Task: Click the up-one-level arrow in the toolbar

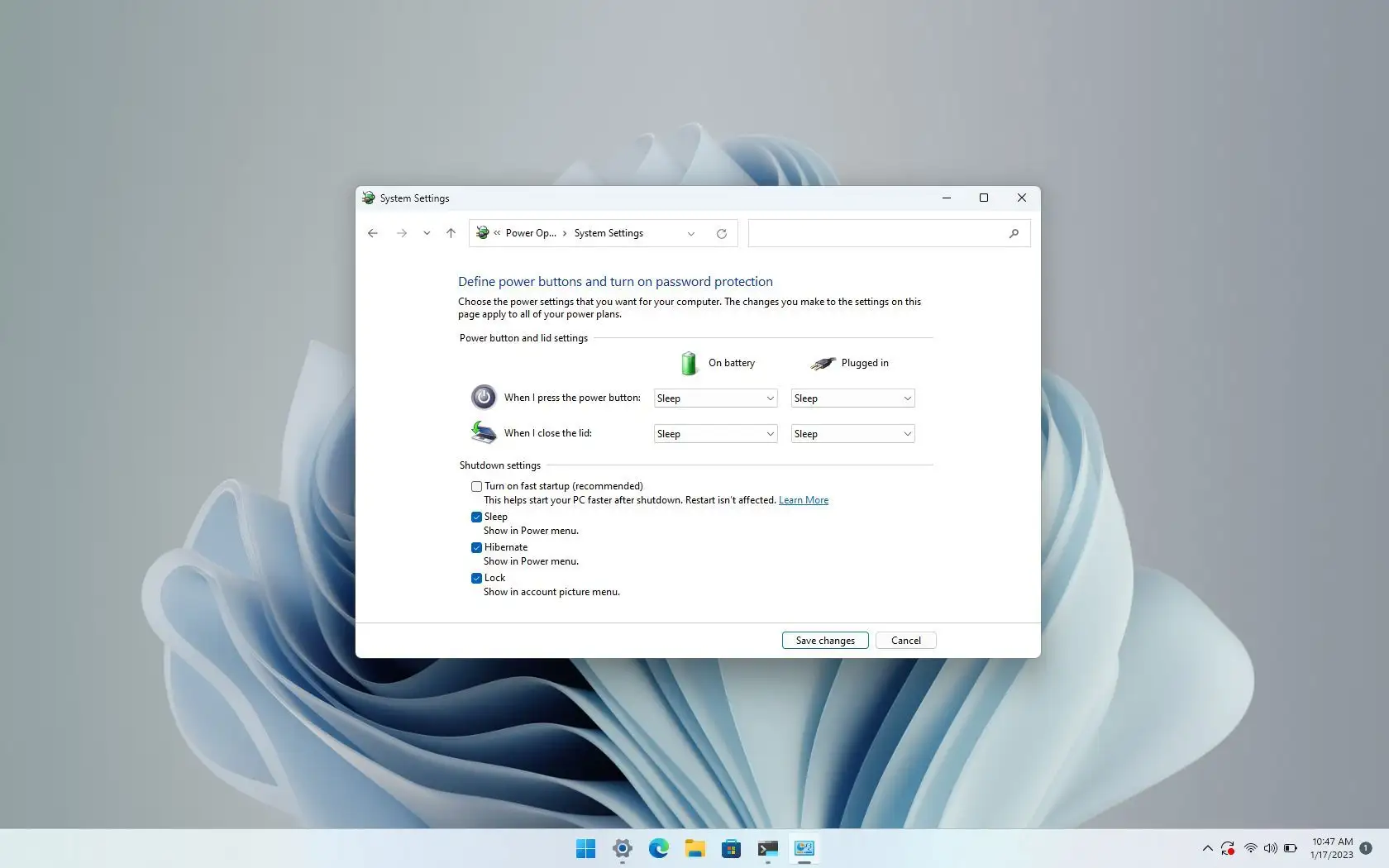Action: tap(451, 233)
